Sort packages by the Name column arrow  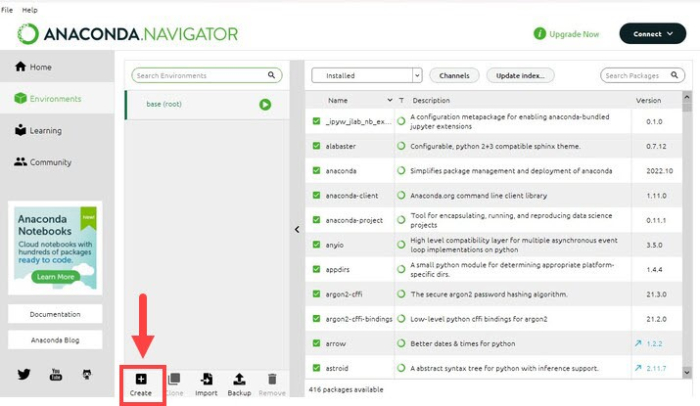(390, 100)
